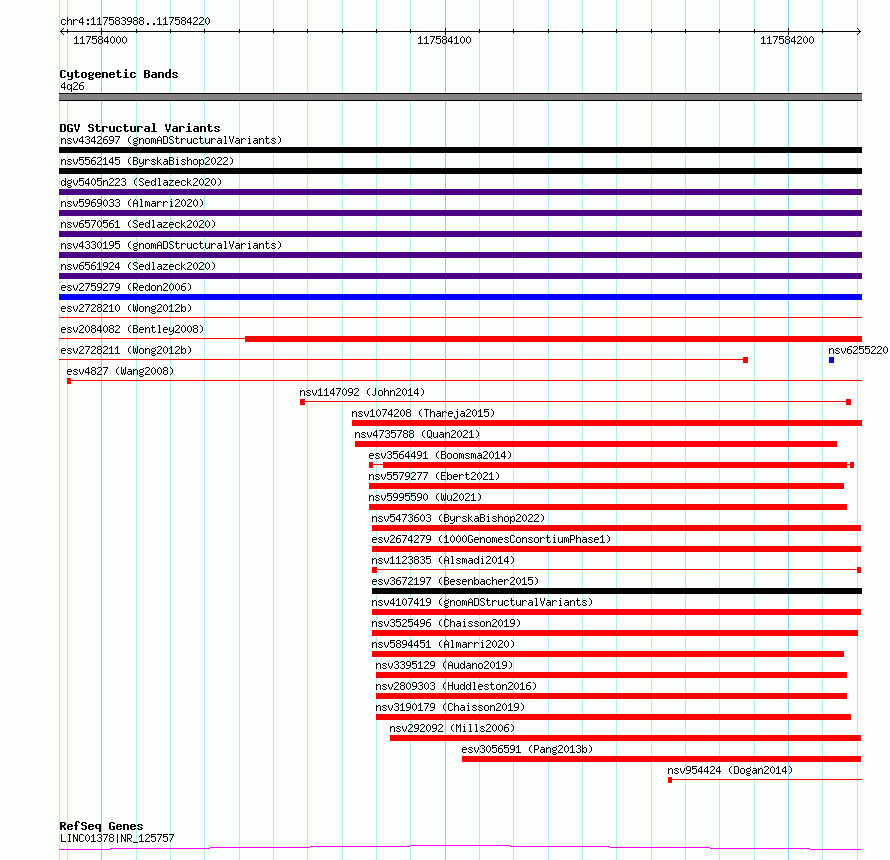Click esv2674279 (1000GenomesConsortiumPhase1) label

491,539
